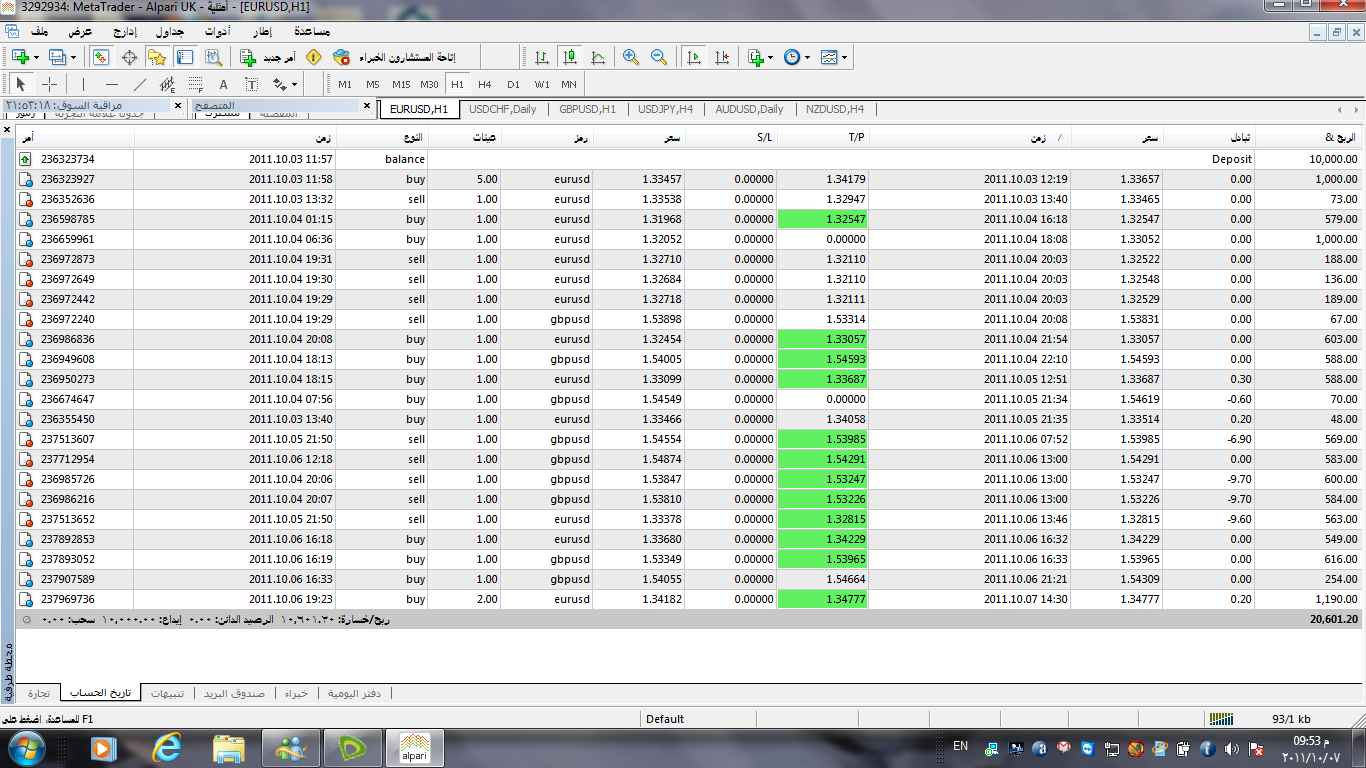Select the Equidistant Channel tool
The width and height of the screenshot is (1366, 768).
point(167,84)
